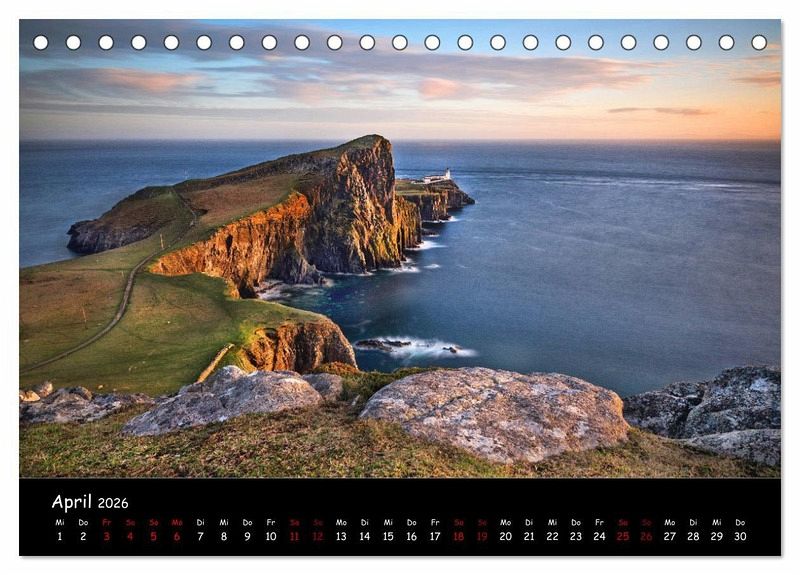Click the red Sunday date 19
The width and height of the screenshot is (800, 575).
pos(482,536)
